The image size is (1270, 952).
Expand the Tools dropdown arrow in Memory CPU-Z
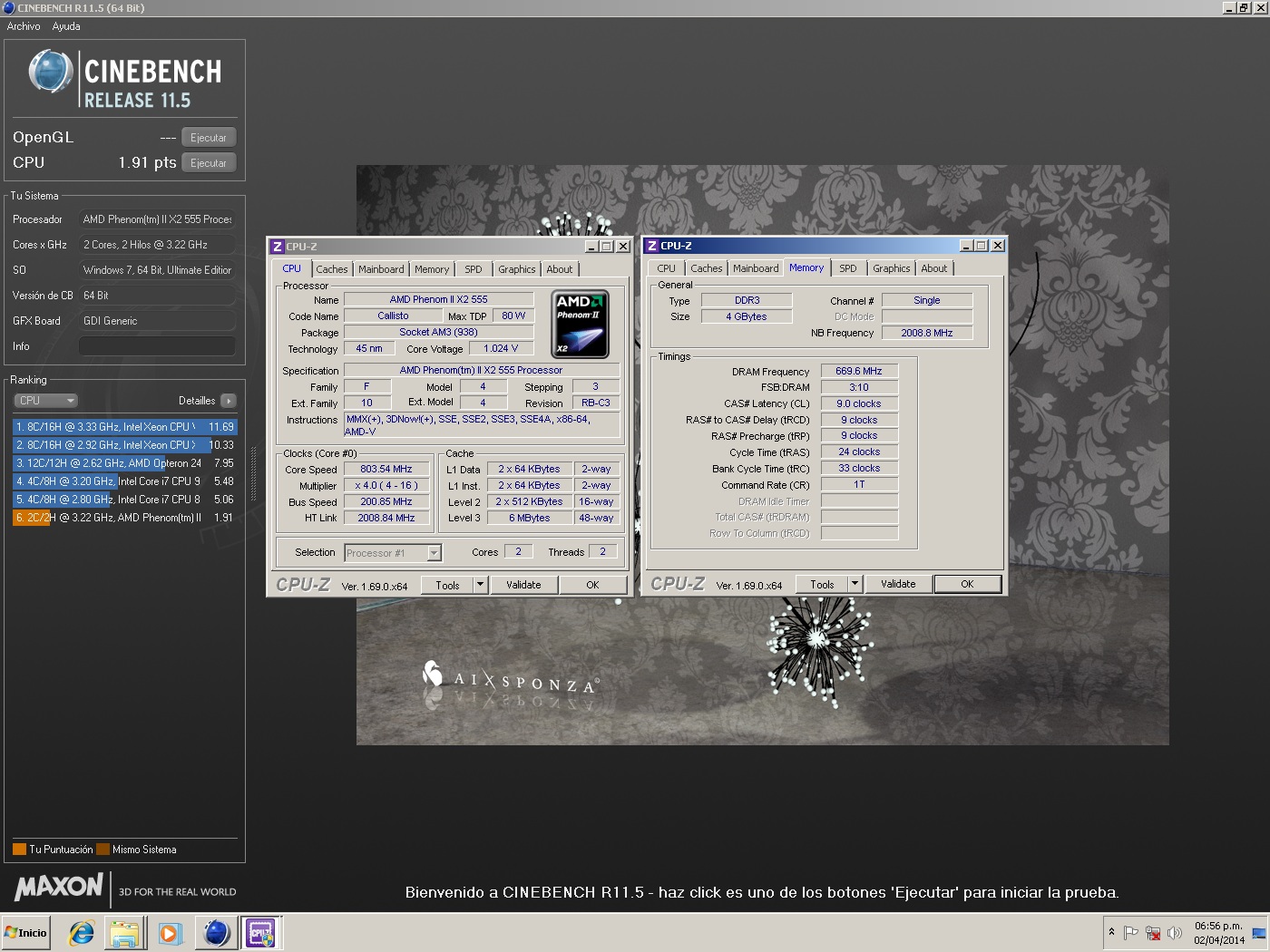point(855,584)
